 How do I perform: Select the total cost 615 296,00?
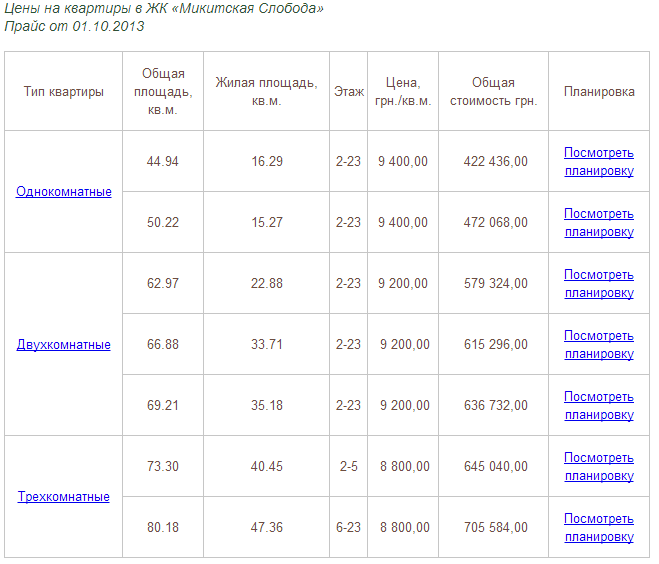pyautogui.click(x=496, y=344)
